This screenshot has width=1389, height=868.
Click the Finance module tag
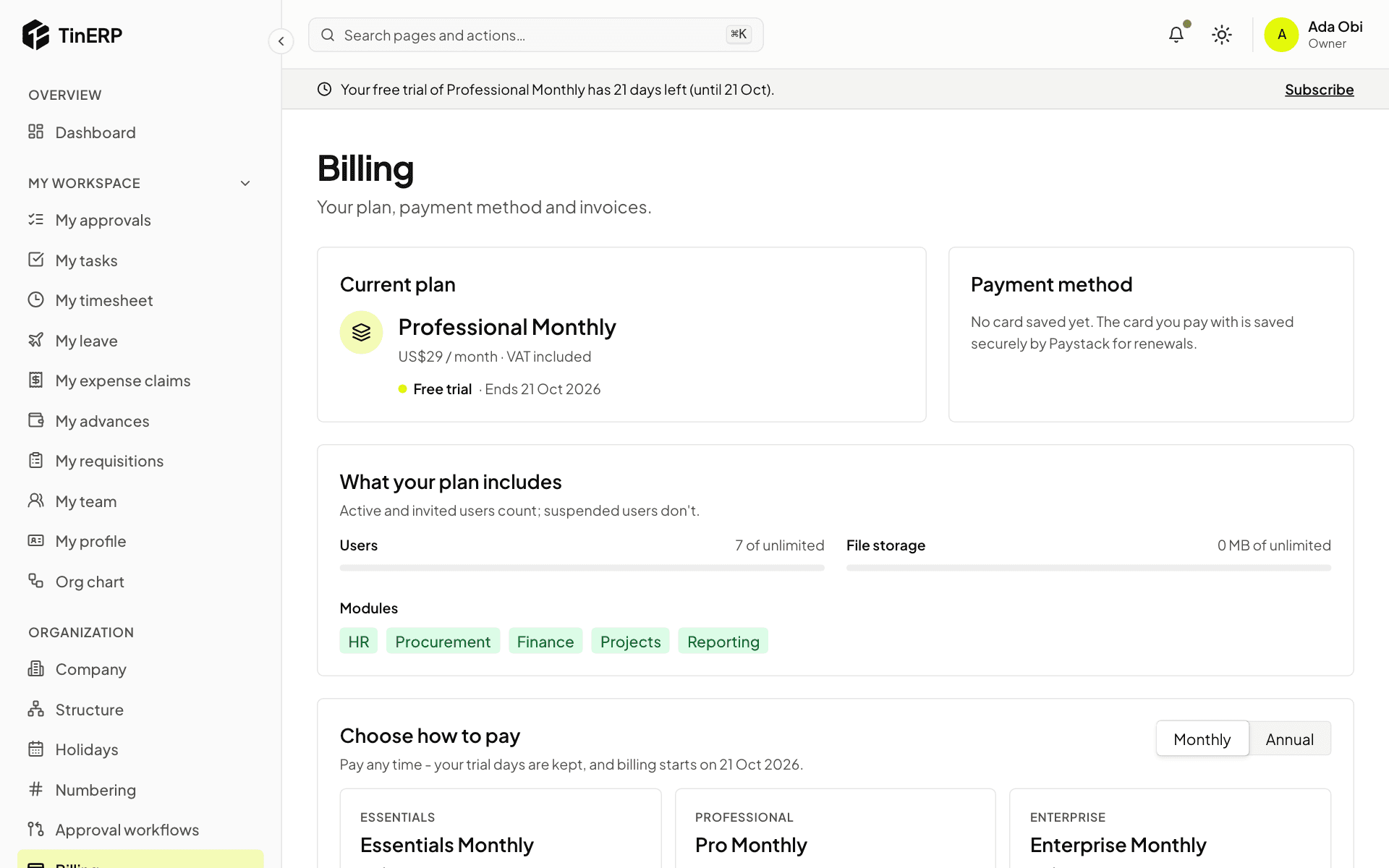click(545, 641)
